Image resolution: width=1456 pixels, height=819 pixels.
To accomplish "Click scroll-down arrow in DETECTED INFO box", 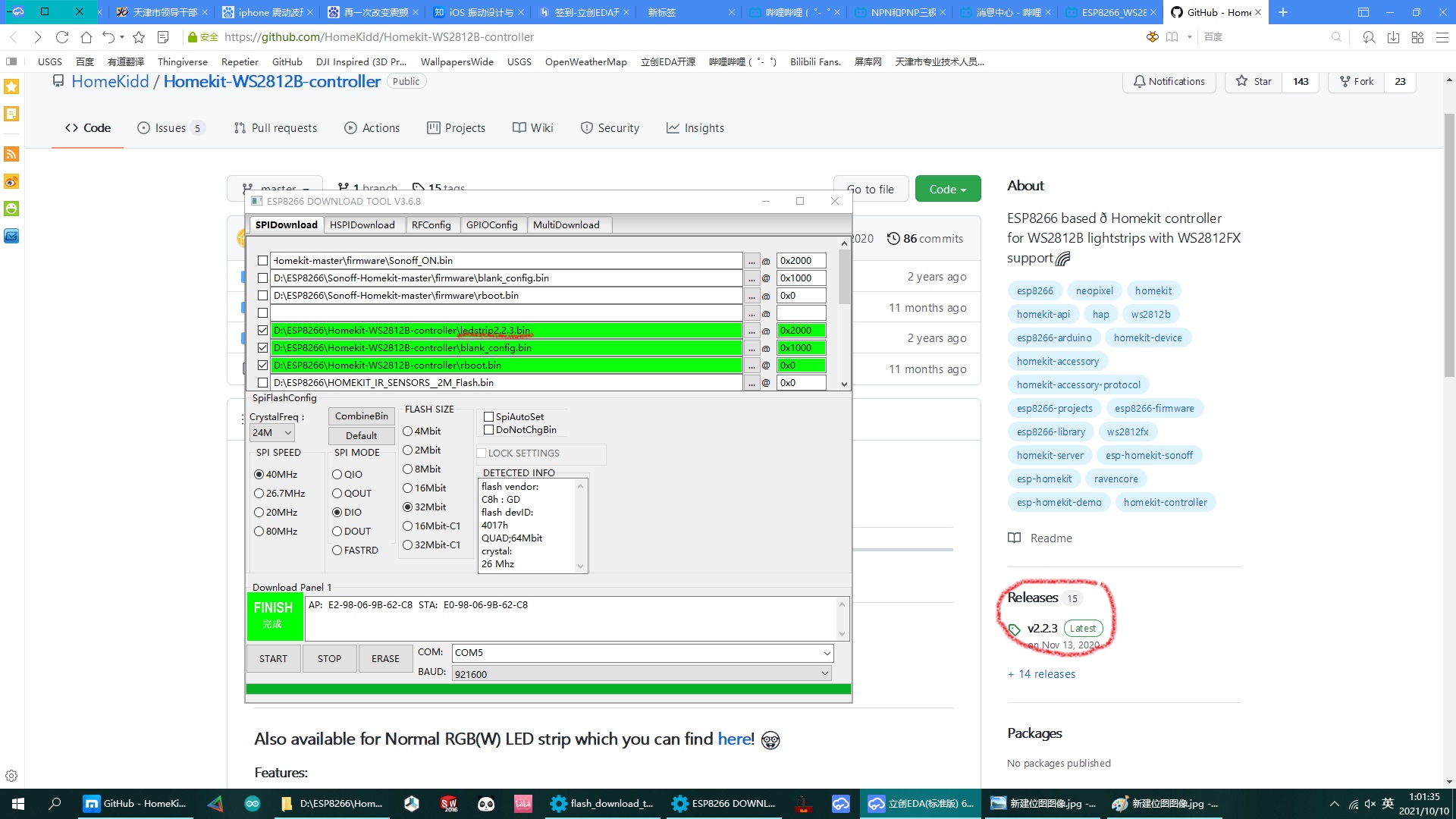I will pyautogui.click(x=580, y=566).
